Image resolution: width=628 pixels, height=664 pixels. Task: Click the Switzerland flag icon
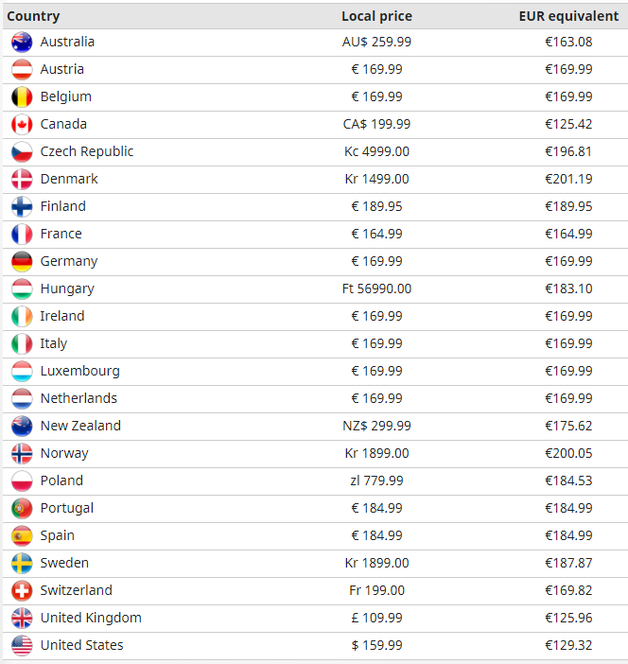[x=22, y=590]
